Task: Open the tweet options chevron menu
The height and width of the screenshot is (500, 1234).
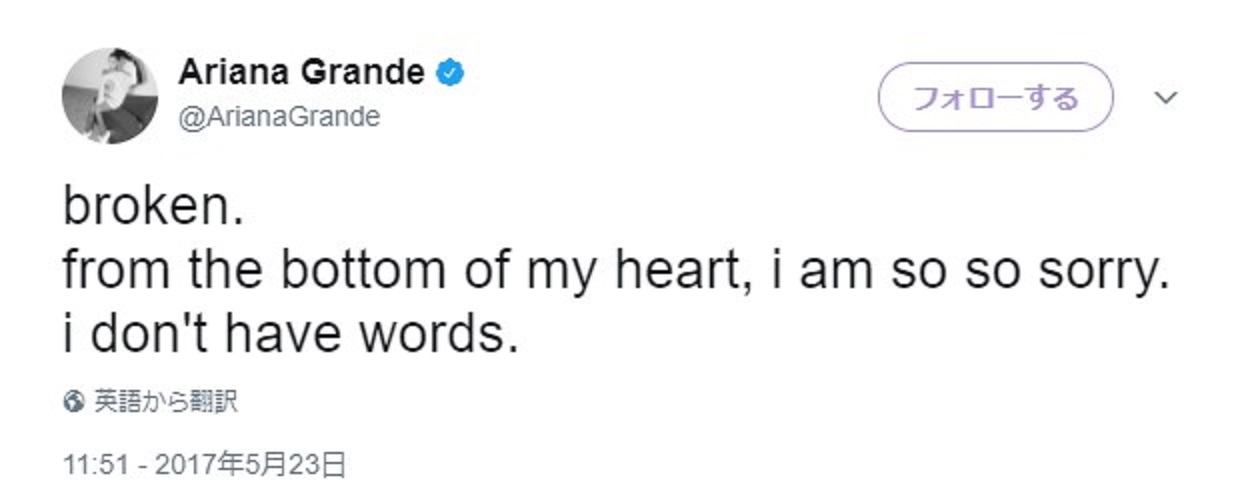Action: click(1166, 97)
